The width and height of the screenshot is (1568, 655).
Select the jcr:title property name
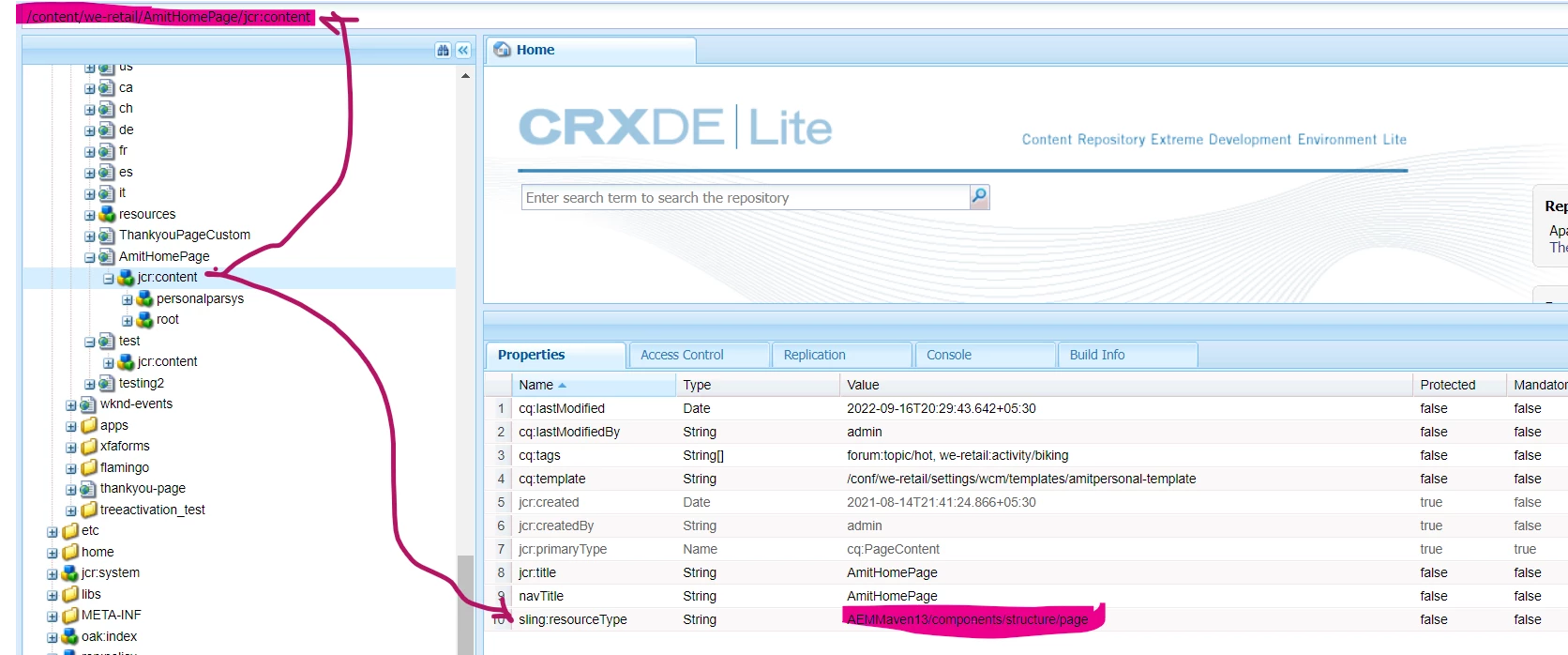[537, 572]
